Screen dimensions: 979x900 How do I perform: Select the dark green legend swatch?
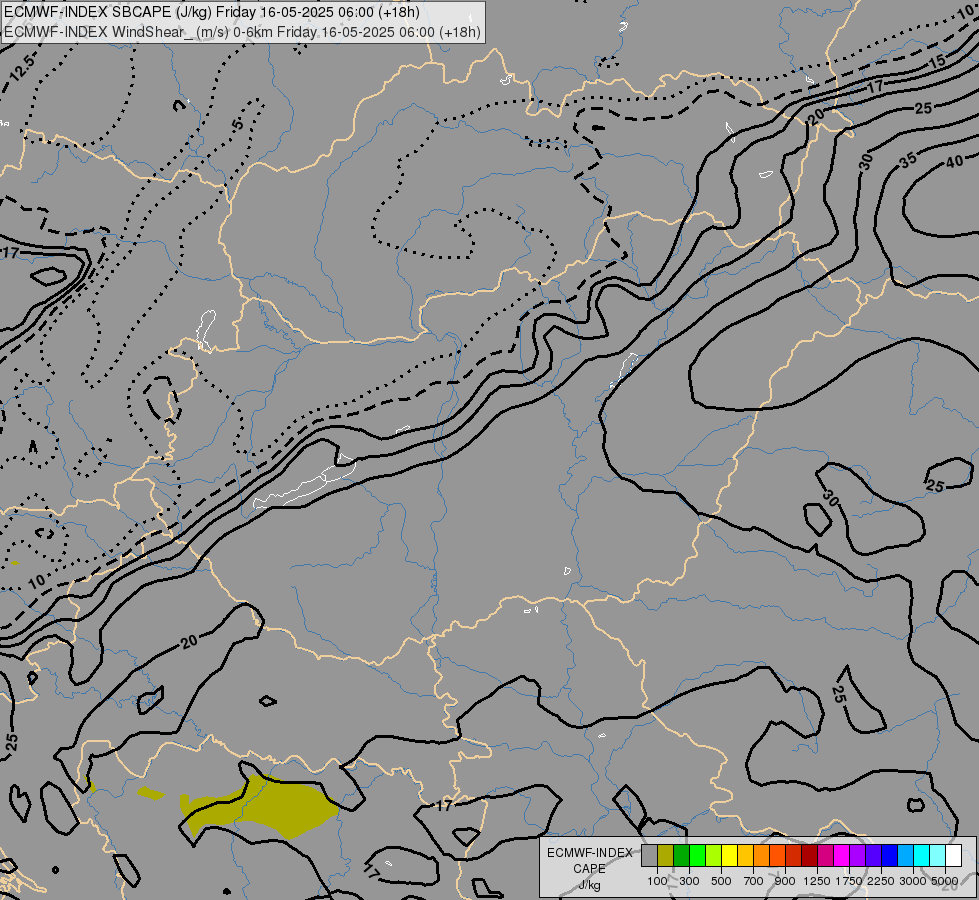tap(681, 855)
